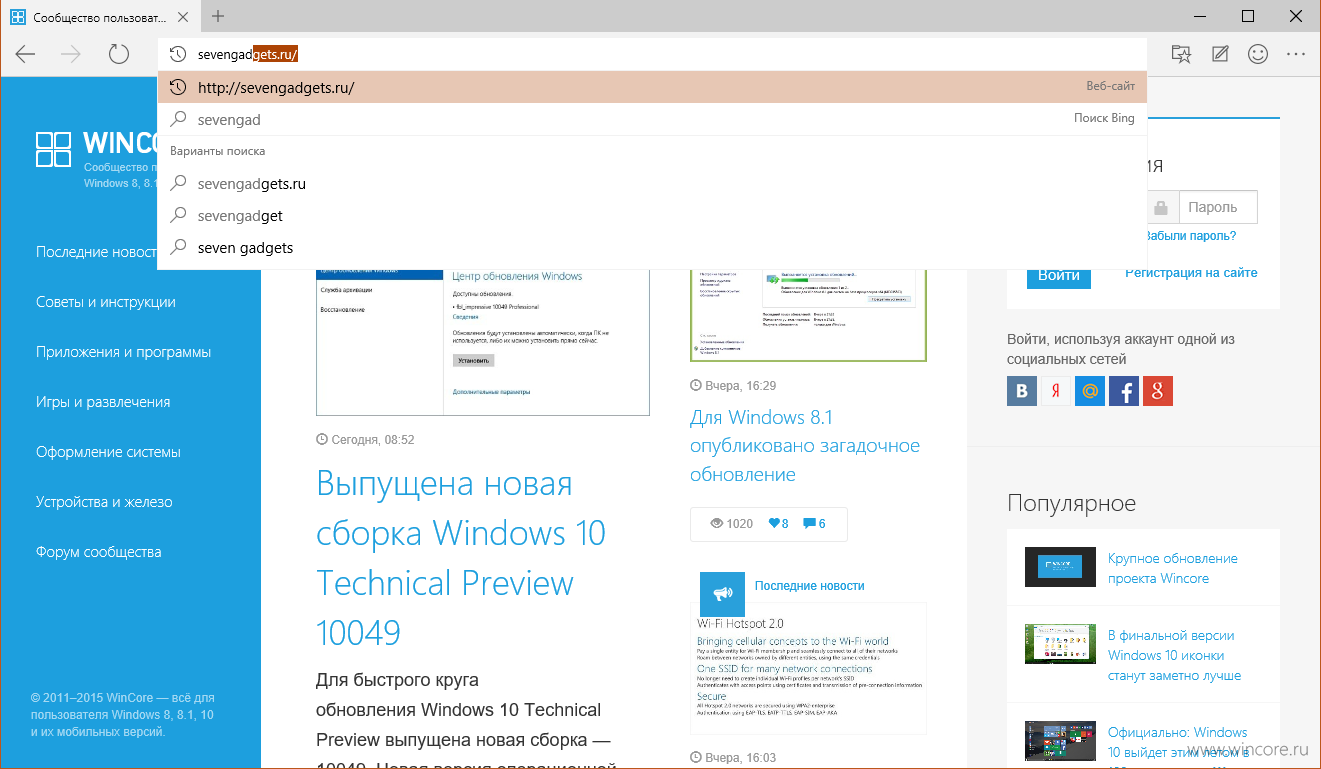Sign in with the Google+ icon
1321x769 pixels.
pos(1158,391)
